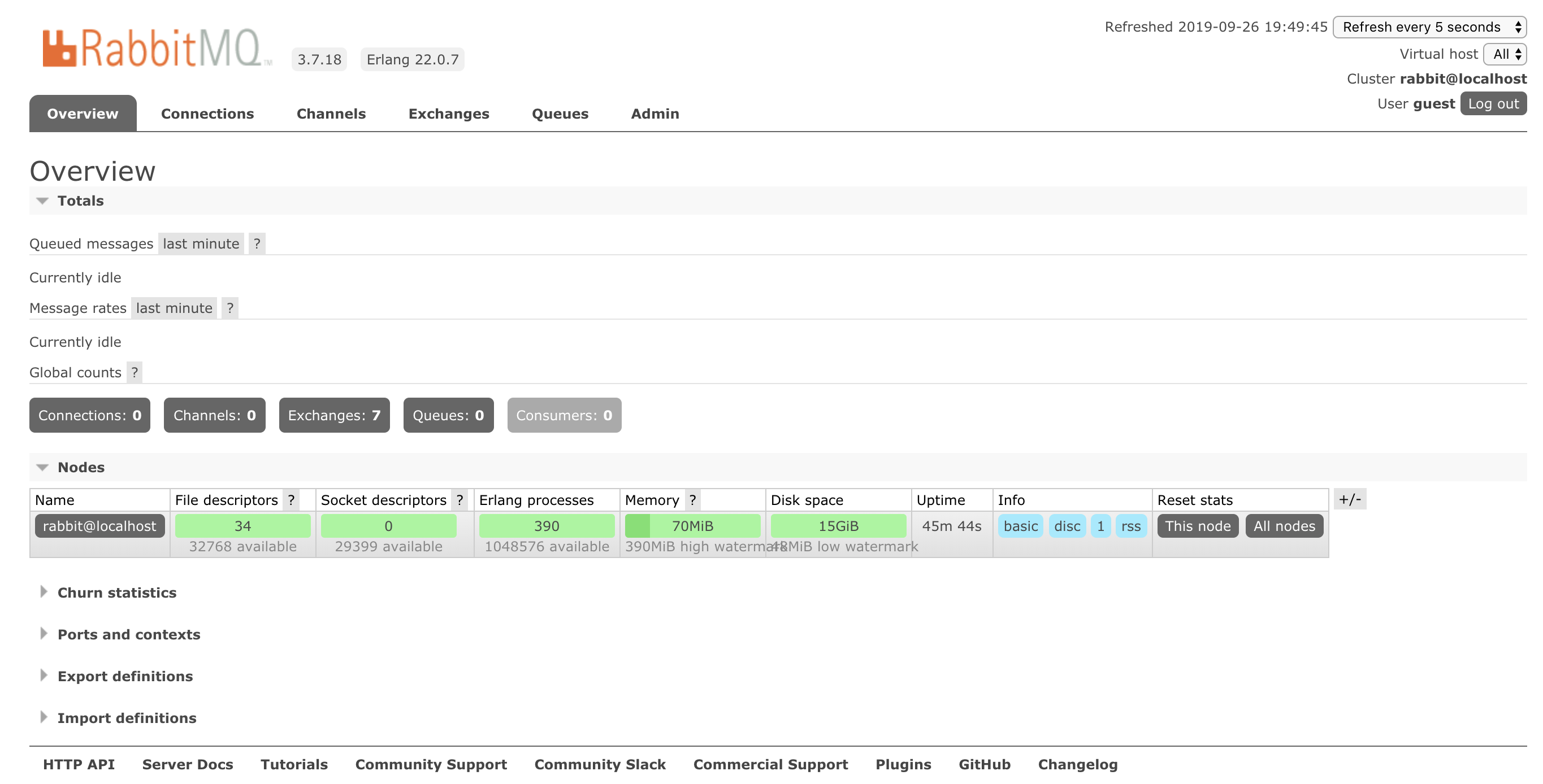Open the Totals collapse toggle
Viewport: 1543px width, 784px height.
(x=42, y=201)
